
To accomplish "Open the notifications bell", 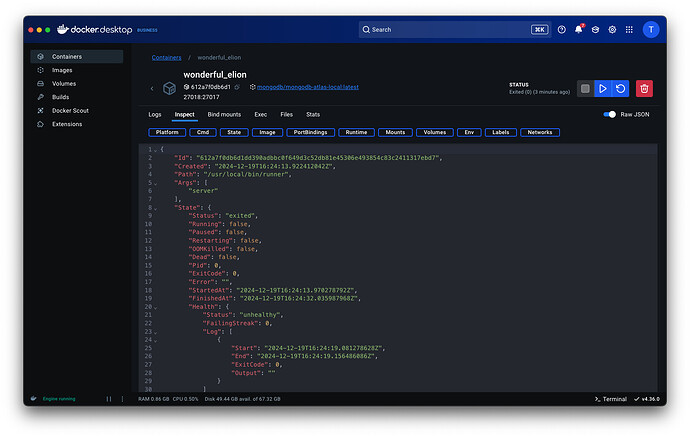I will point(578,30).
